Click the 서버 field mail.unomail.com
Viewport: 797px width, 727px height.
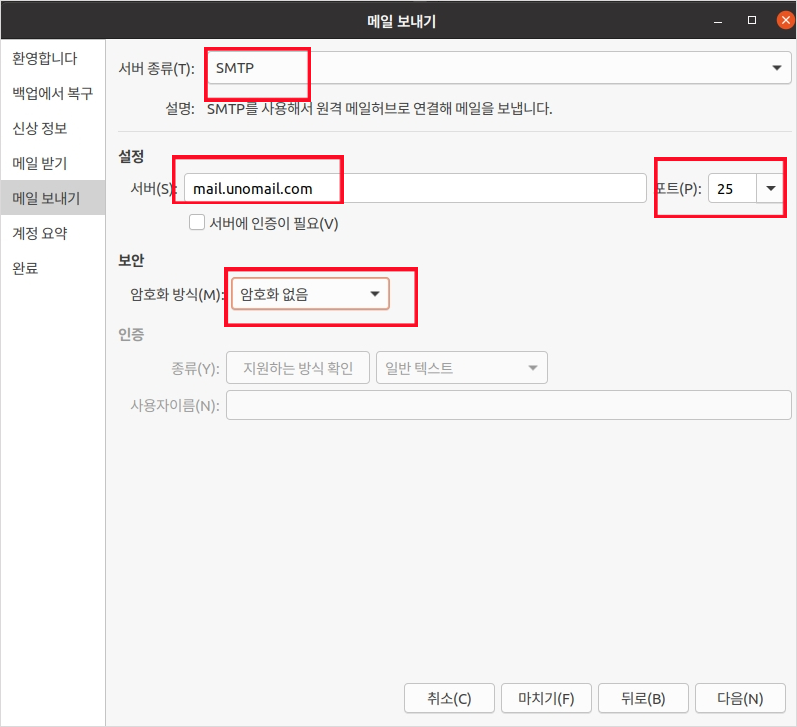(415, 189)
